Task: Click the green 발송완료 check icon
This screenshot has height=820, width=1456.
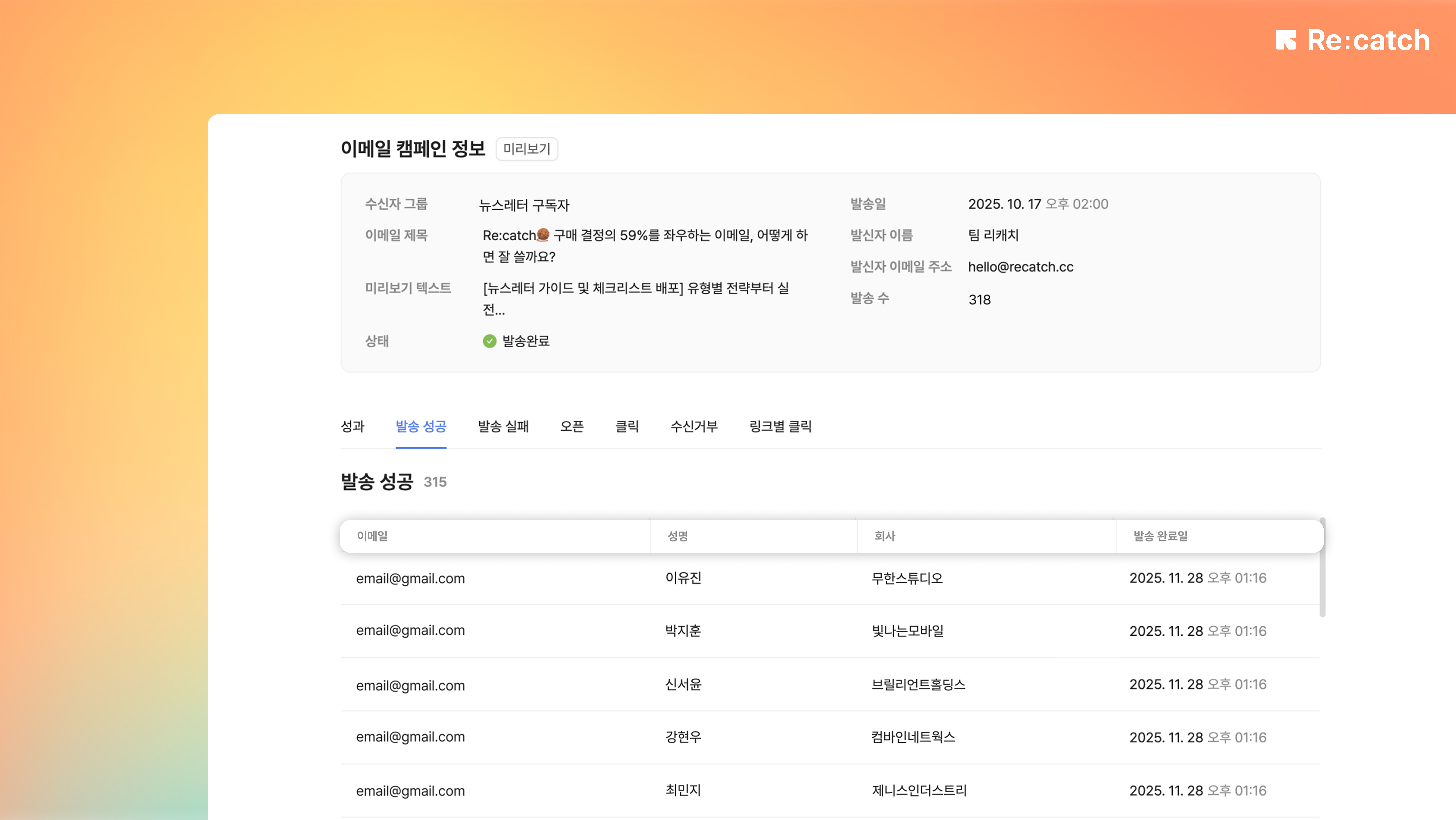Action: click(x=489, y=341)
